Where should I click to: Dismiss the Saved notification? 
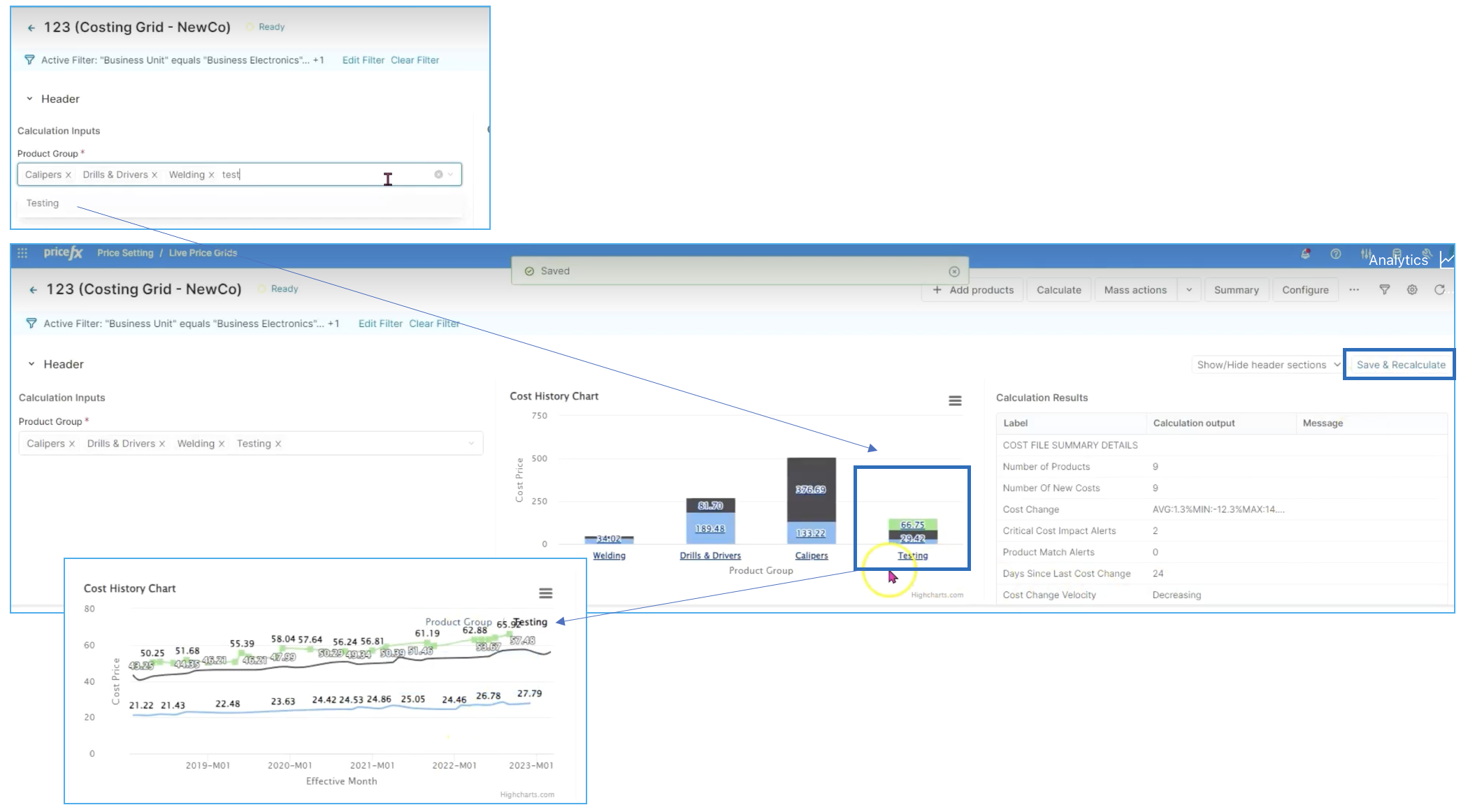pos(954,271)
